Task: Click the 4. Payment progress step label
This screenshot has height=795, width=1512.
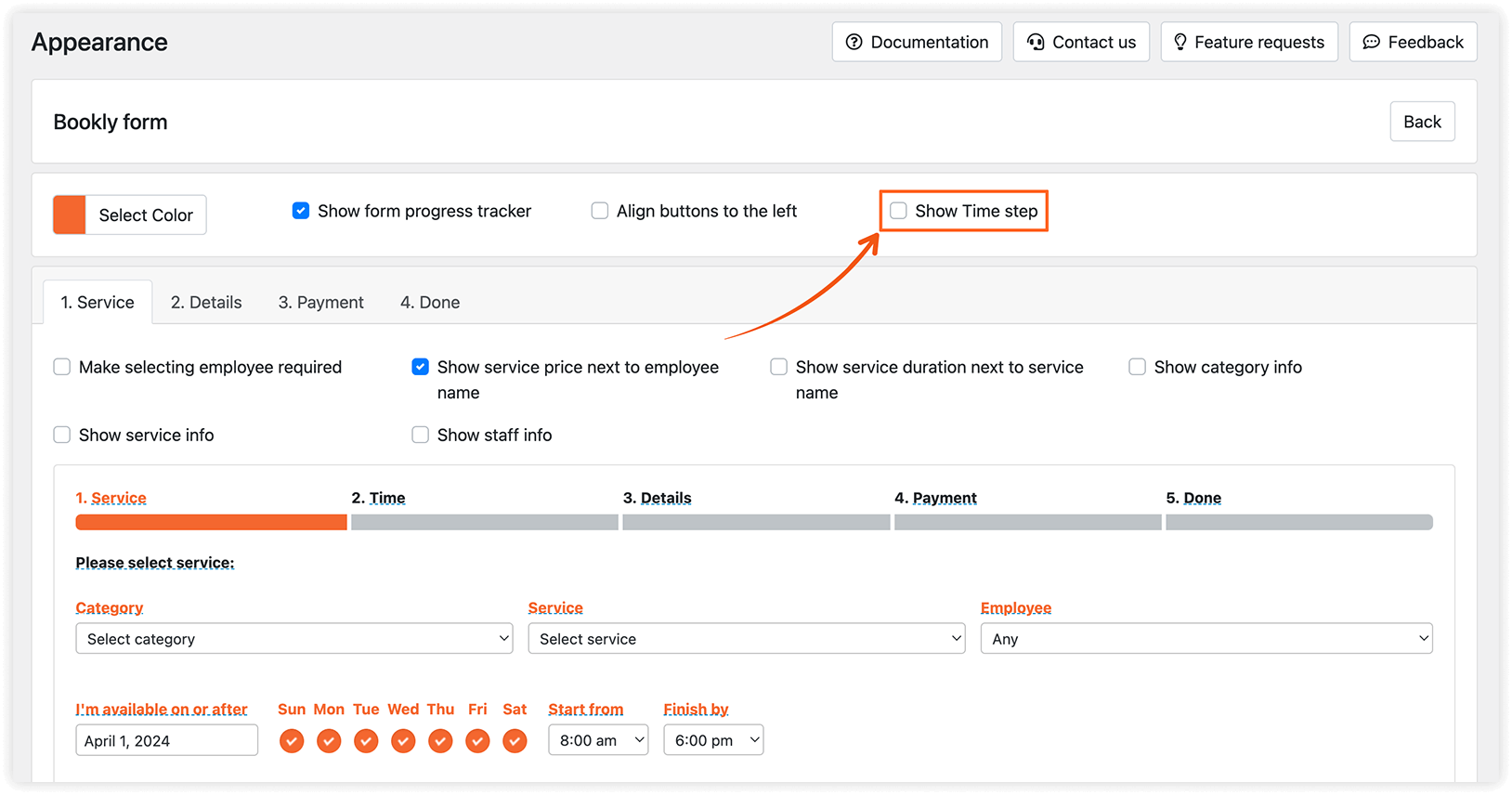Action: tap(935, 498)
